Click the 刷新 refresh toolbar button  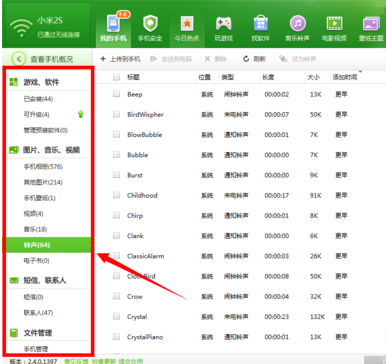pos(254,59)
